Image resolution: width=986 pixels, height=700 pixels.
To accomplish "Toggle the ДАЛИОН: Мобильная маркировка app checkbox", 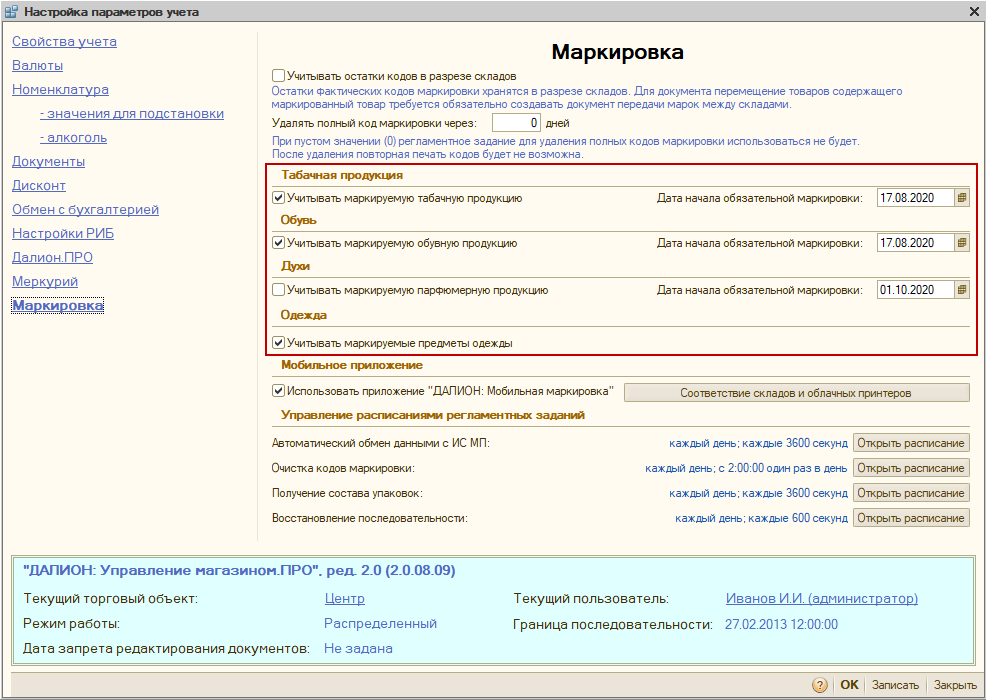I will [278, 391].
